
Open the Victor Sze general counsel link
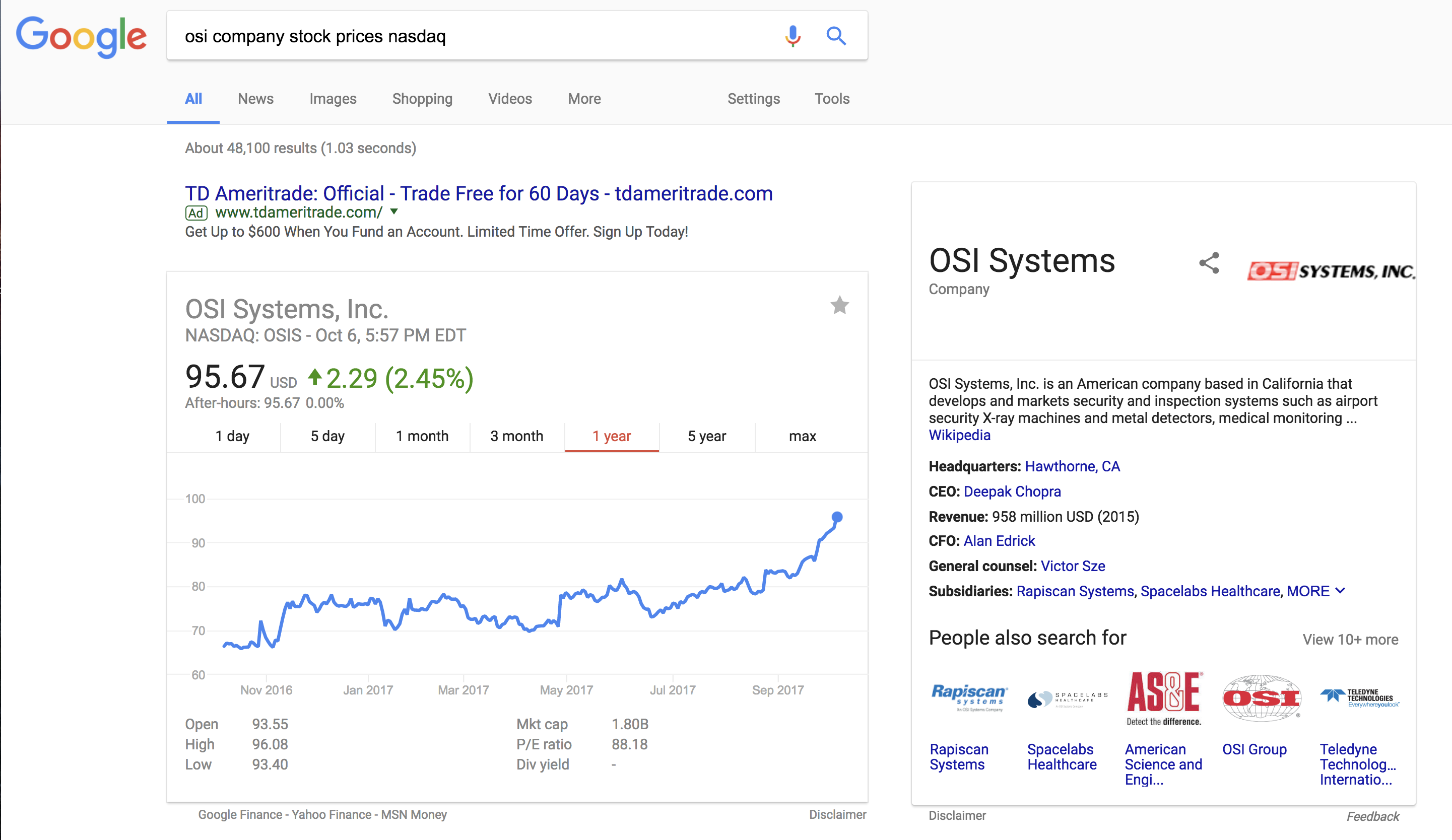pyautogui.click(x=1073, y=567)
